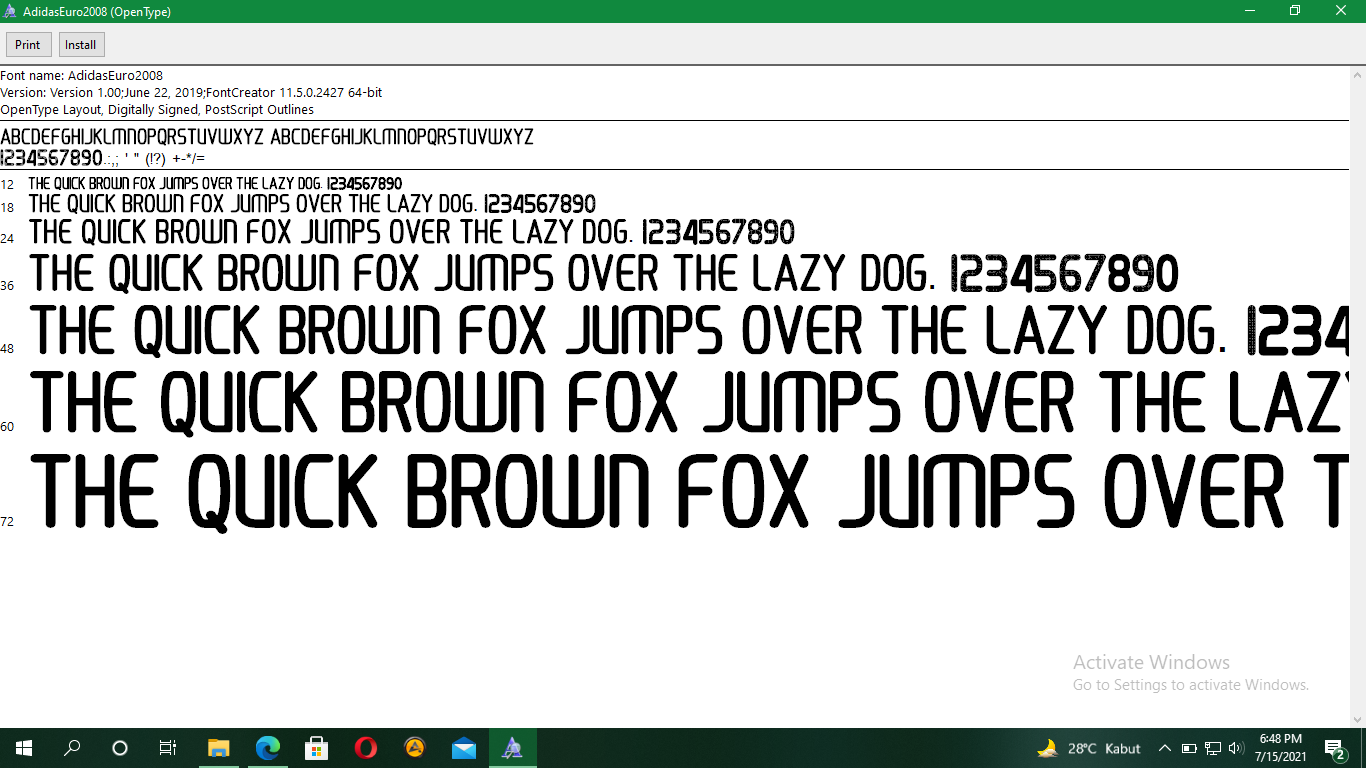1366x768 pixels.
Task: Open File Explorer from taskbar
Action: (218, 748)
